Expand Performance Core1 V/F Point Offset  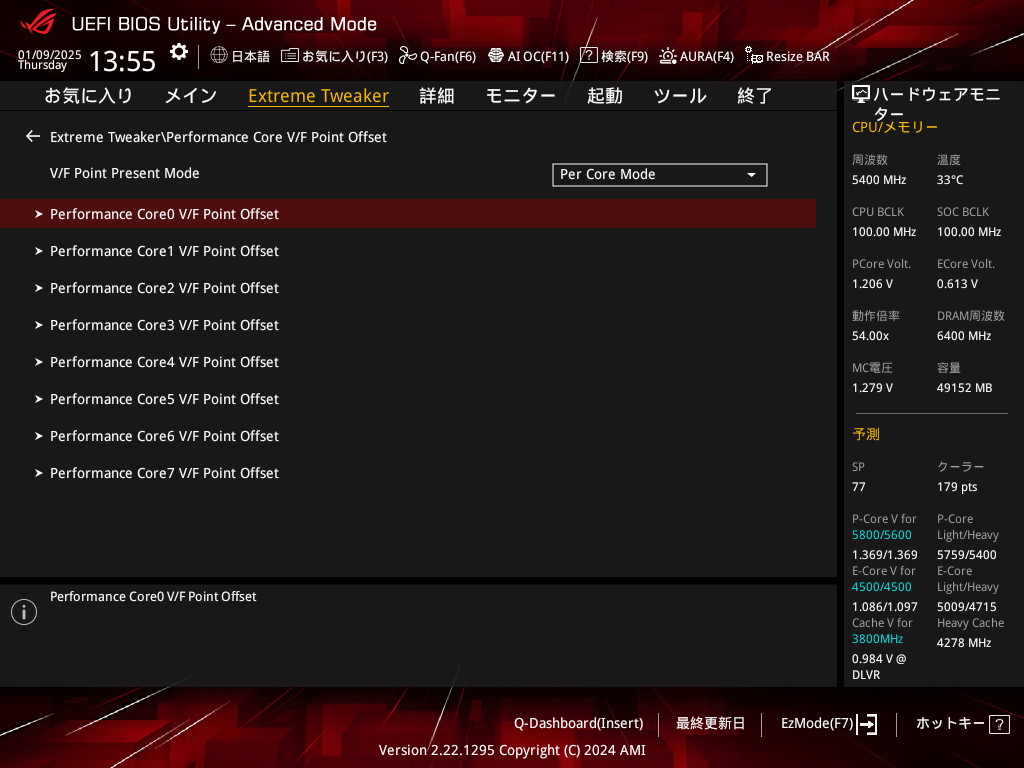(x=164, y=251)
